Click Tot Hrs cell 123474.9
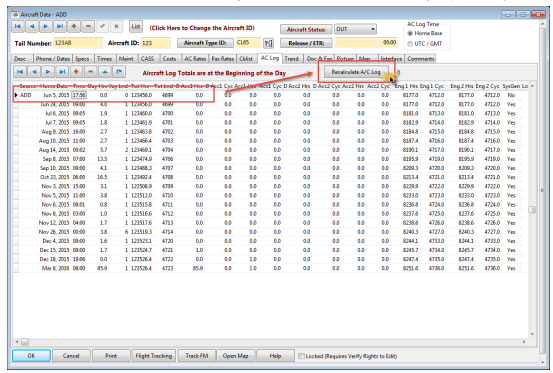This screenshot has width=553, height=373. coord(141,159)
